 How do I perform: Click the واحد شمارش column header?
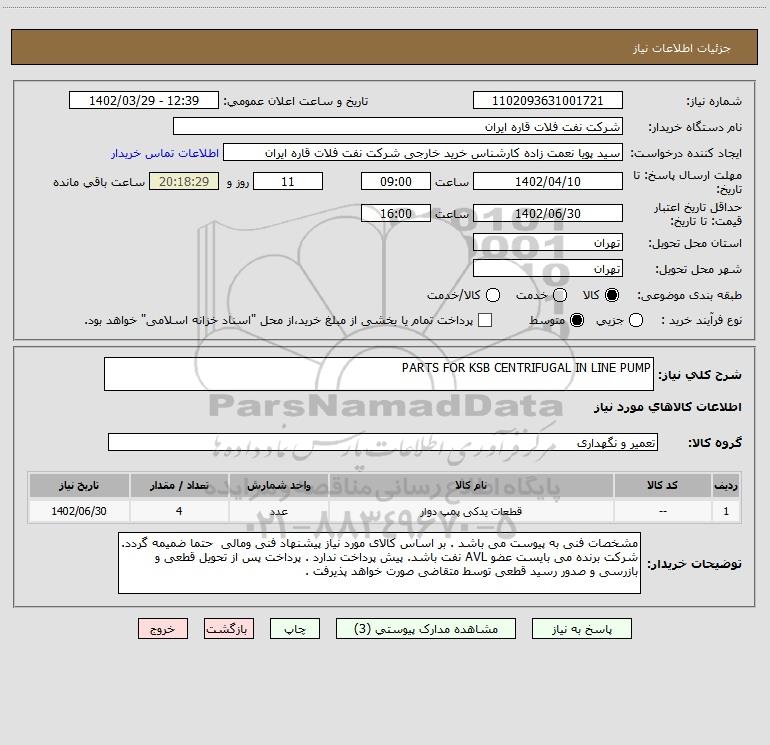[278, 486]
